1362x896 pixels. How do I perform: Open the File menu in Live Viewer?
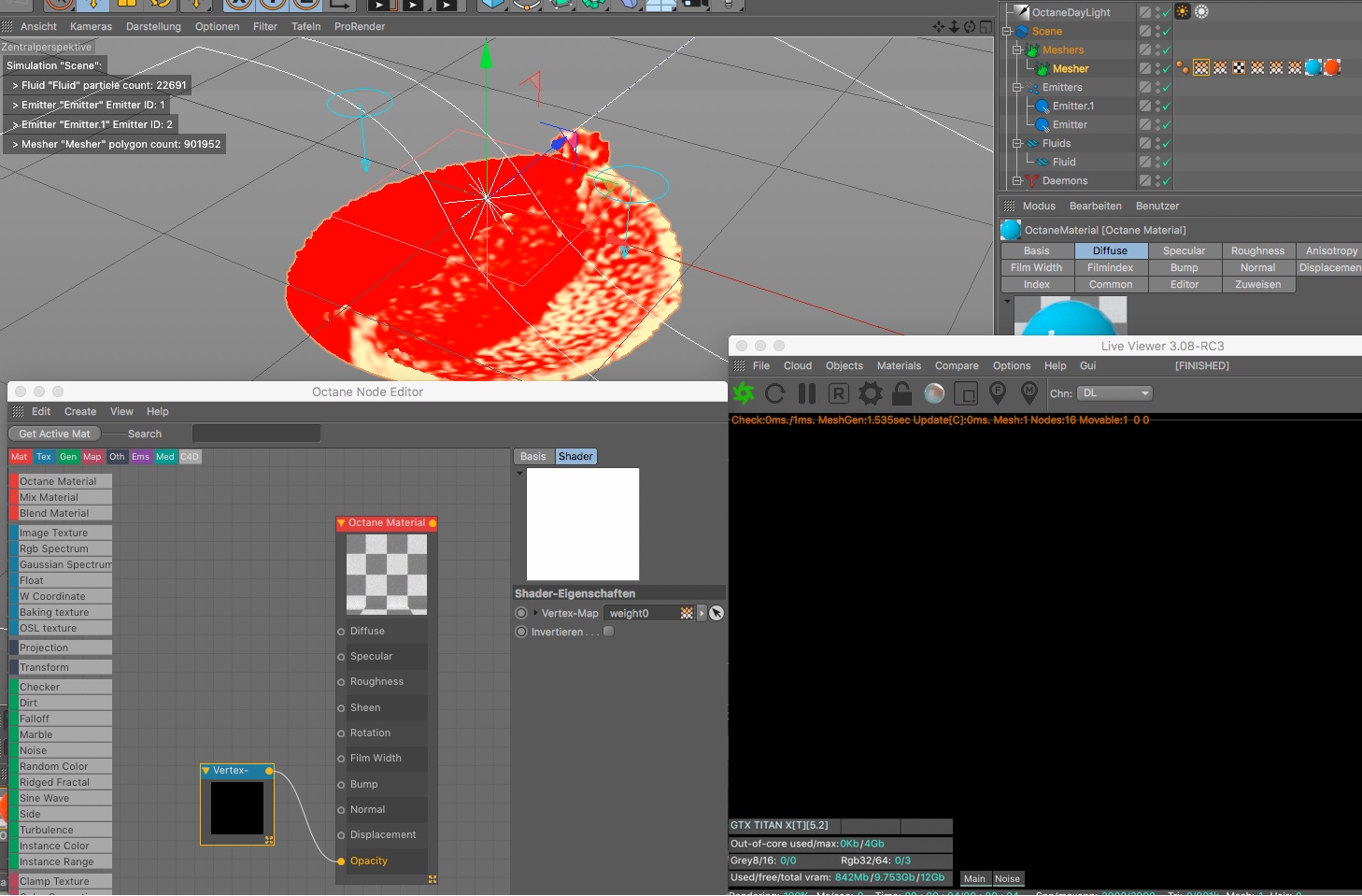pyautogui.click(x=761, y=366)
